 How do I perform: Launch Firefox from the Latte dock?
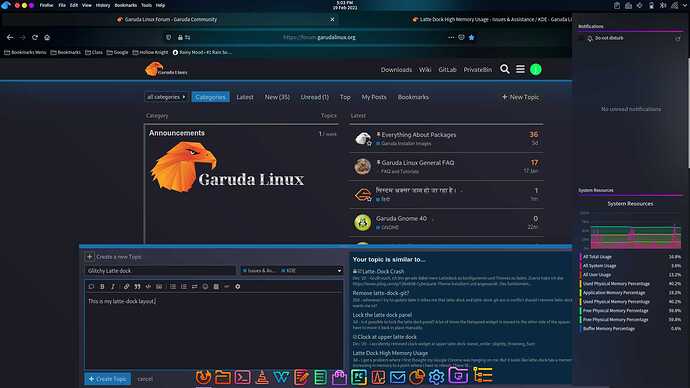pyautogui.click(x=203, y=377)
